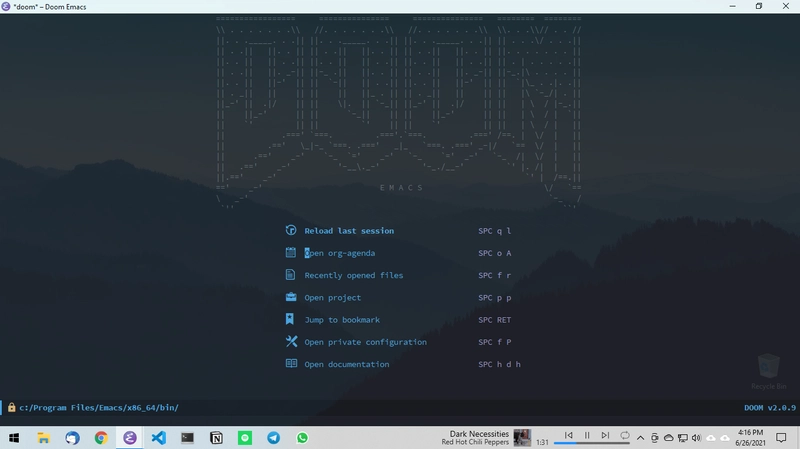
Task: Select the Emacs taskbar icon
Action: tap(130, 438)
